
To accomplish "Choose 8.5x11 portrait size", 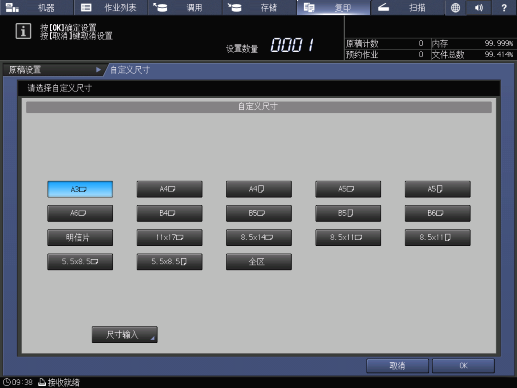I will point(438,237).
